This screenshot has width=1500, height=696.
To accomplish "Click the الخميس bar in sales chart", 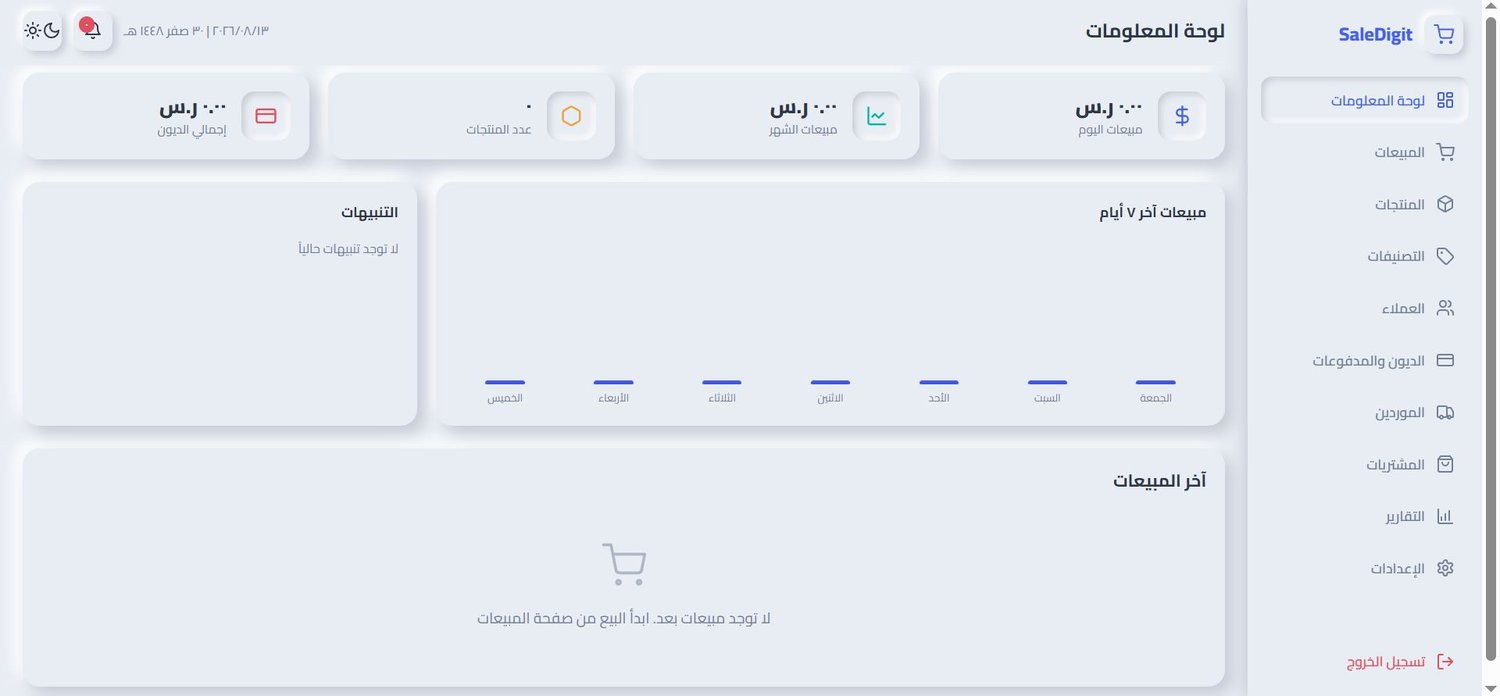I will coord(505,382).
